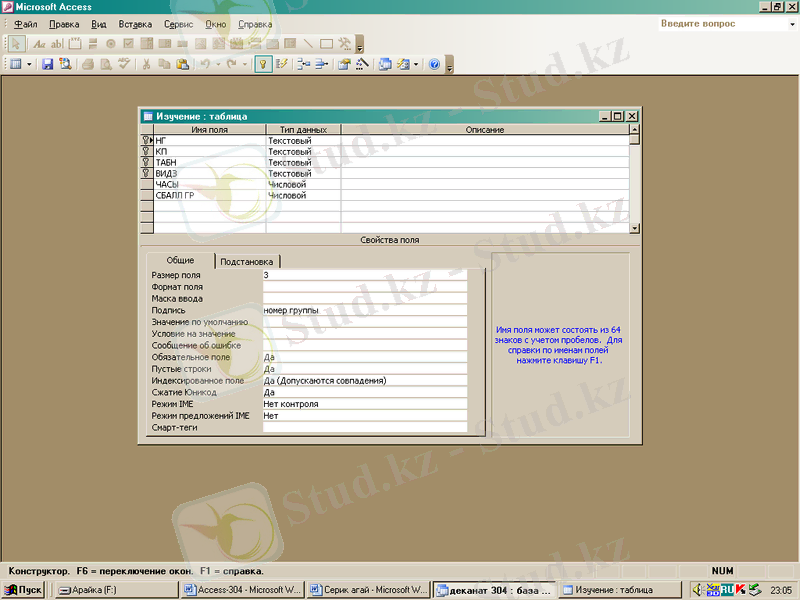Click the table grid scroll down arrow
800x600 pixels.
click(634, 229)
